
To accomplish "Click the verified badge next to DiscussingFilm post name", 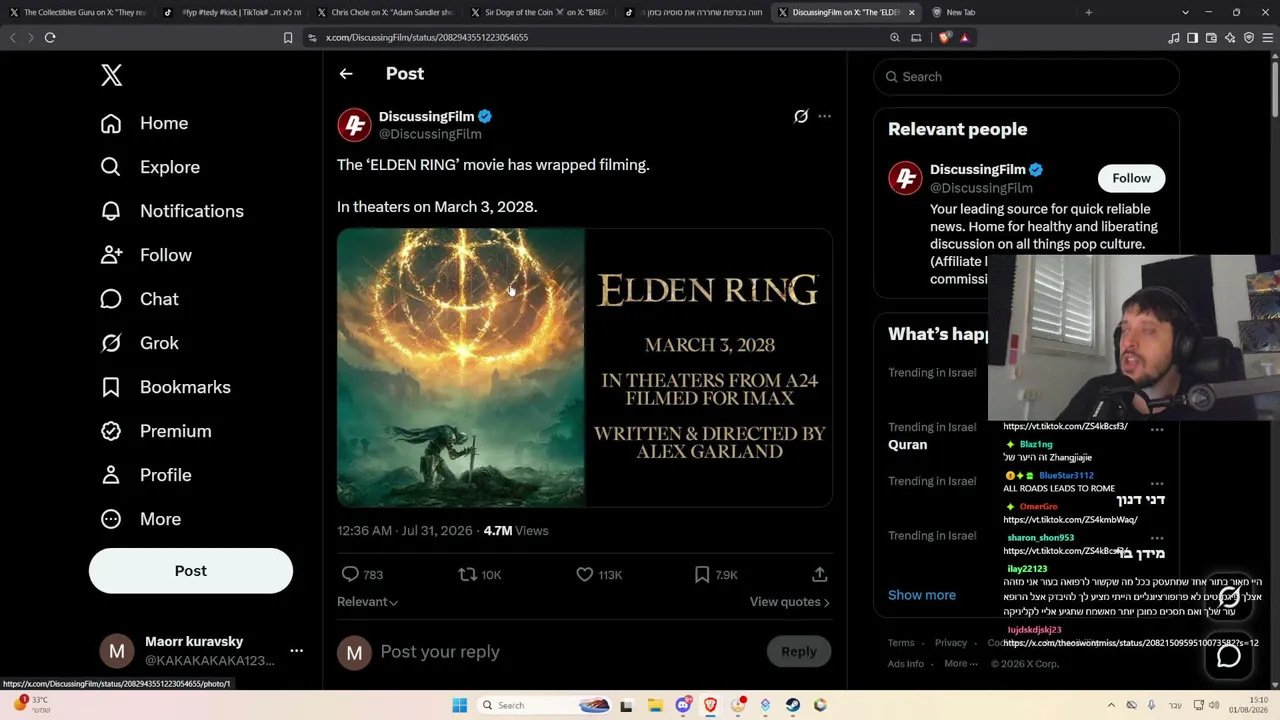I will pos(485,117).
